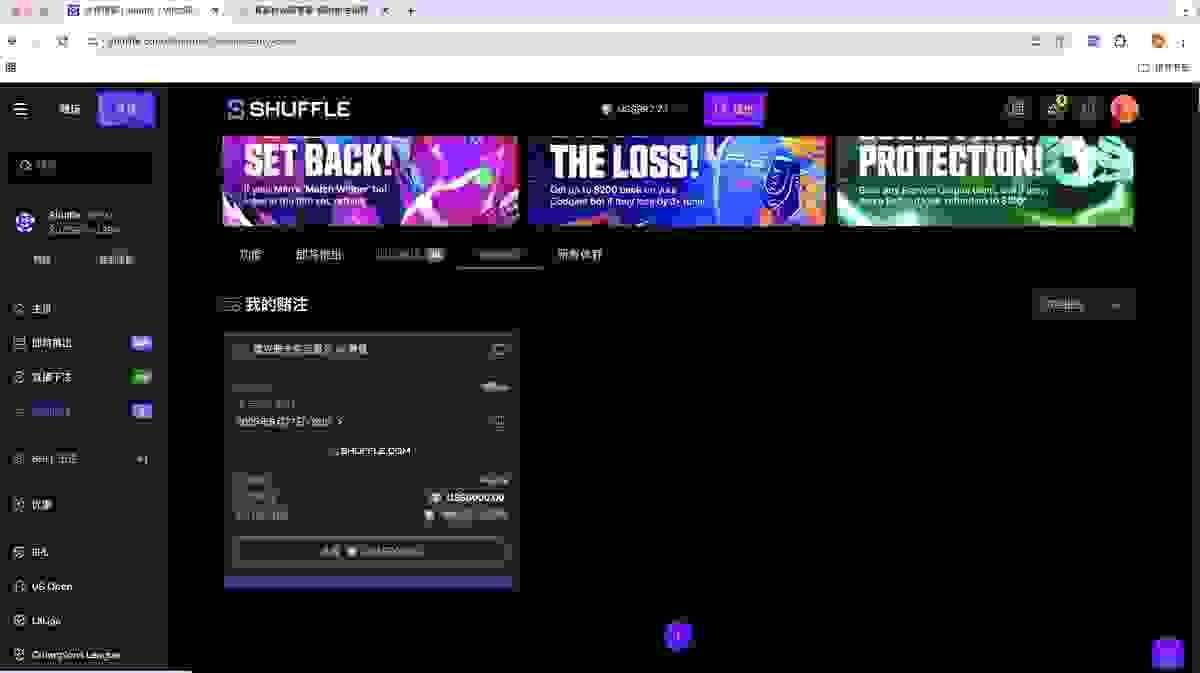Click the purple circular page indicator
The width and height of the screenshot is (1200, 673).
tap(678, 635)
